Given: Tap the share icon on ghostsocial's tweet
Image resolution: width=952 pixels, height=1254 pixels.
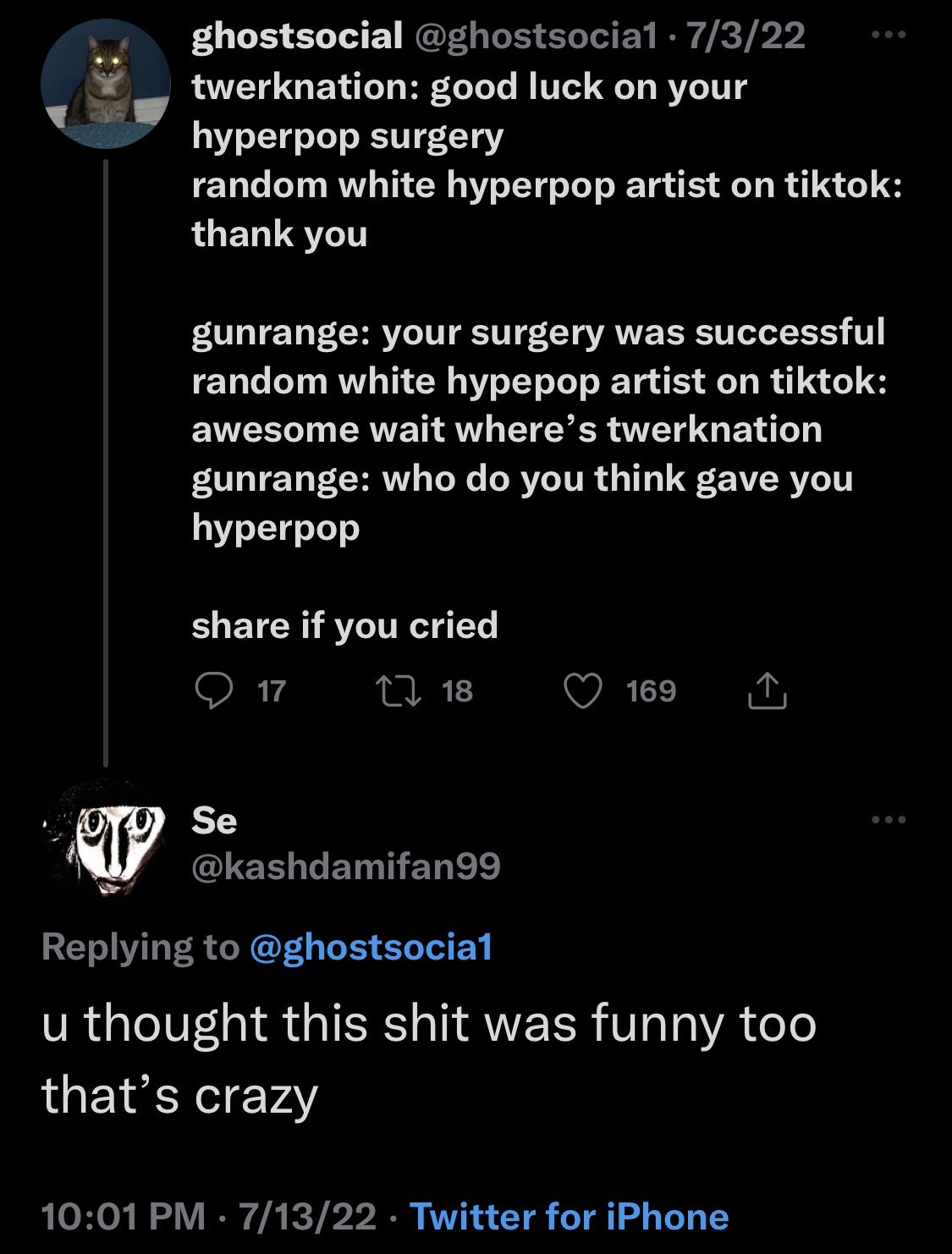Looking at the screenshot, I should (x=768, y=691).
